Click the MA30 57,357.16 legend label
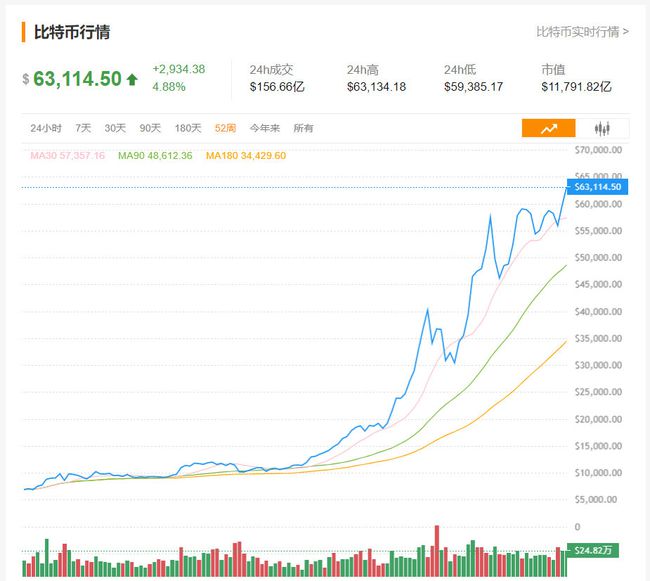 pyautogui.click(x=68, y=156)
